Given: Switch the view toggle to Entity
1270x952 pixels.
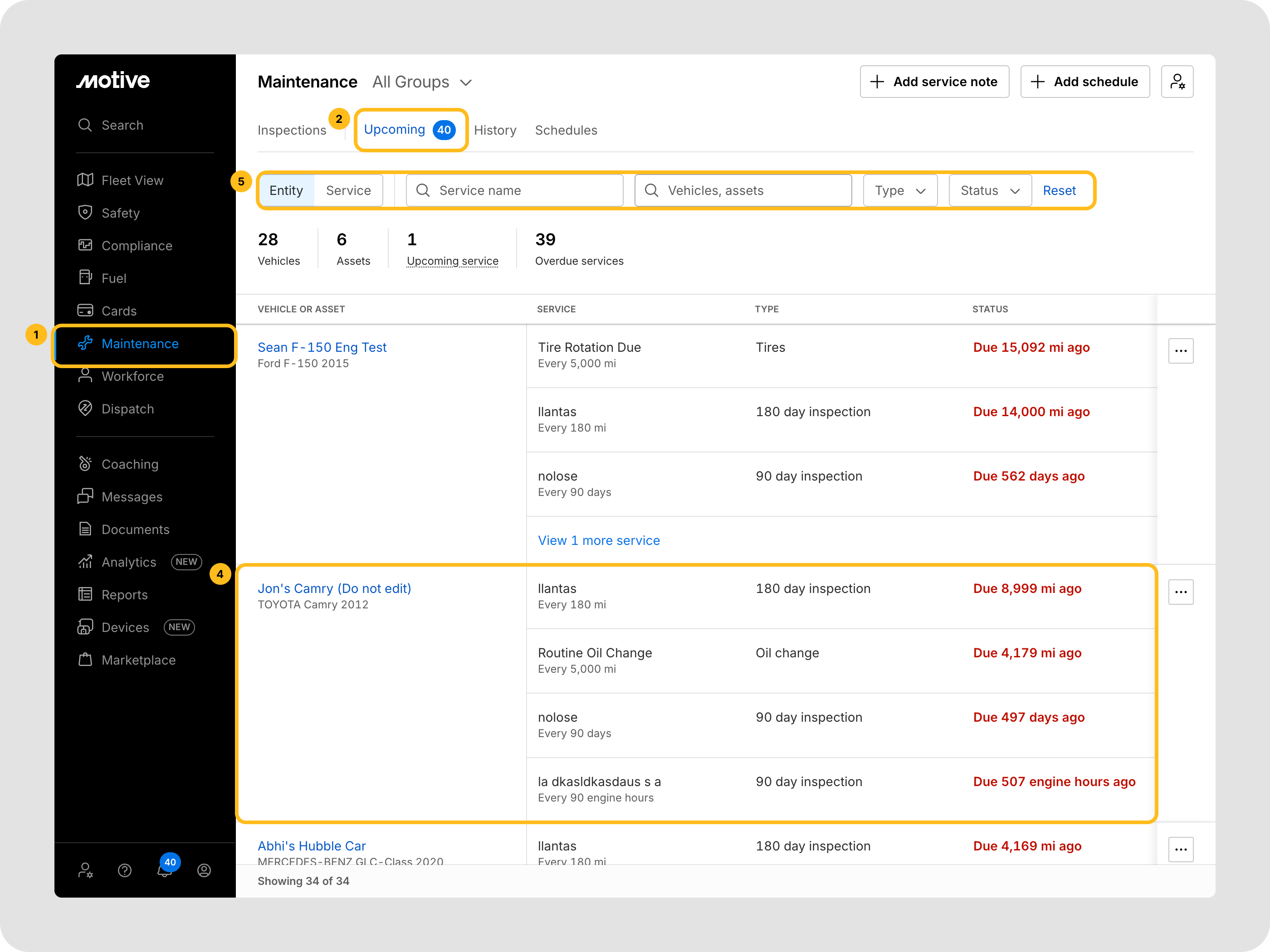Looking at the screenshot, I should (x=286, y=190).
